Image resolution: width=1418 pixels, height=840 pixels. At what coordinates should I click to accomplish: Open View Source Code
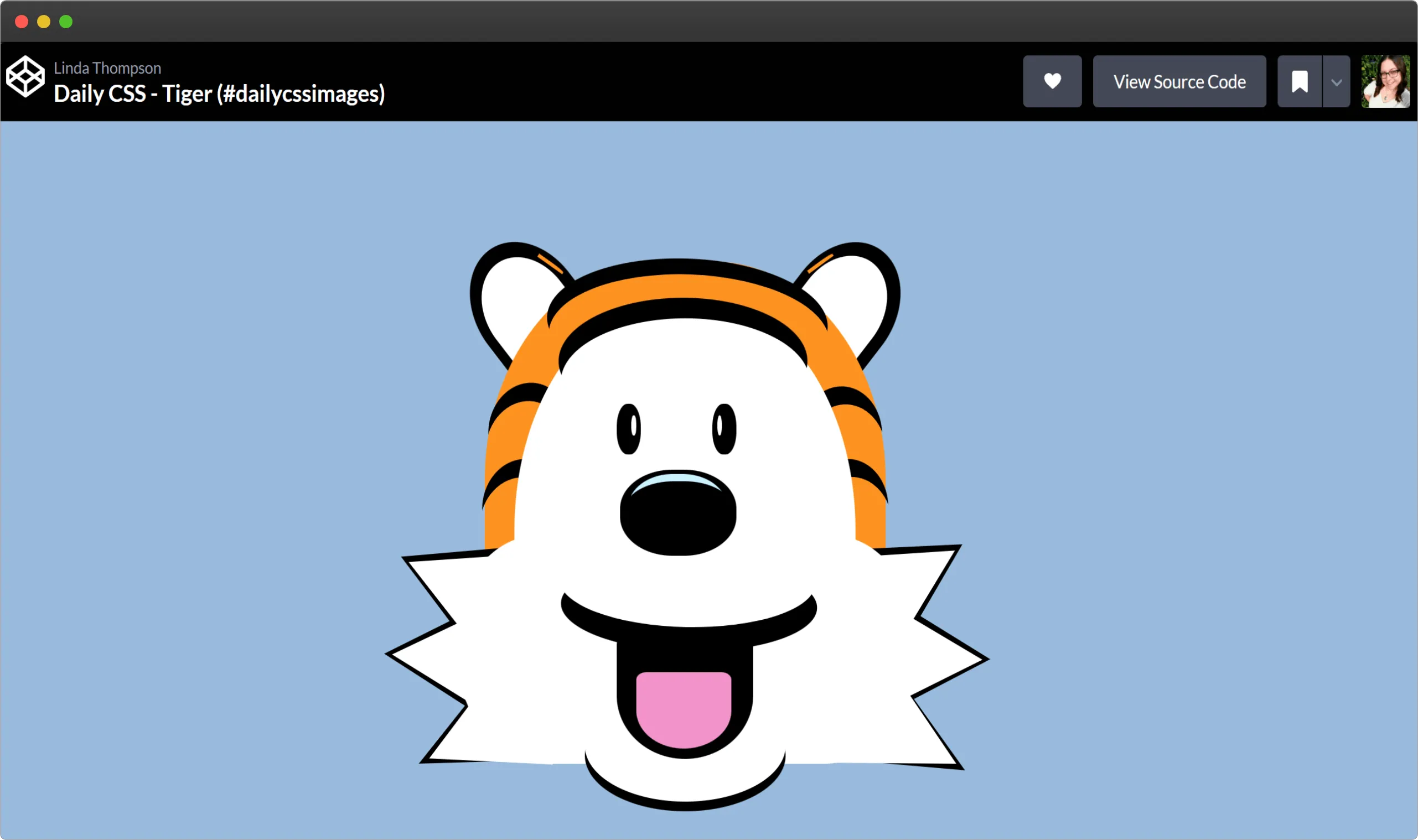tap(1179, 81)
